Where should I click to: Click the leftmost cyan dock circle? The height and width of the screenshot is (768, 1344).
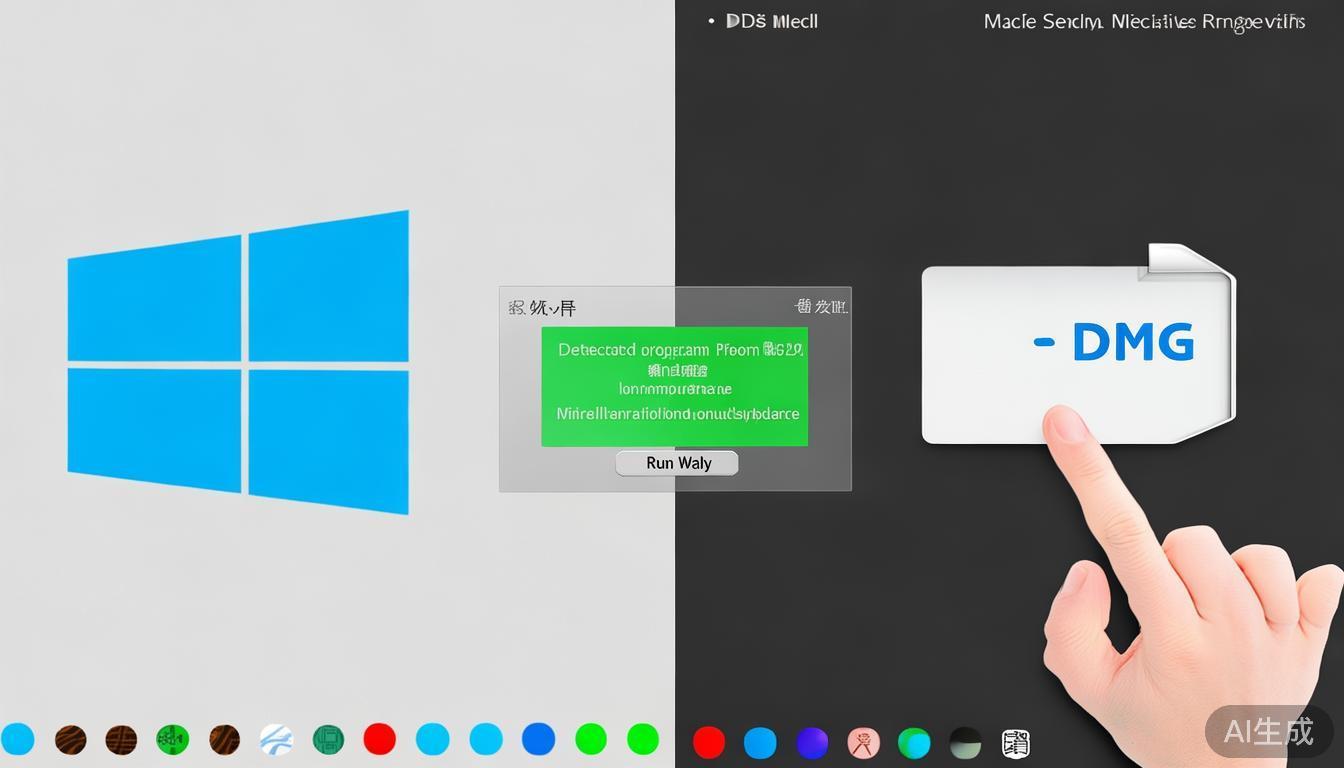tap(18, 740)
